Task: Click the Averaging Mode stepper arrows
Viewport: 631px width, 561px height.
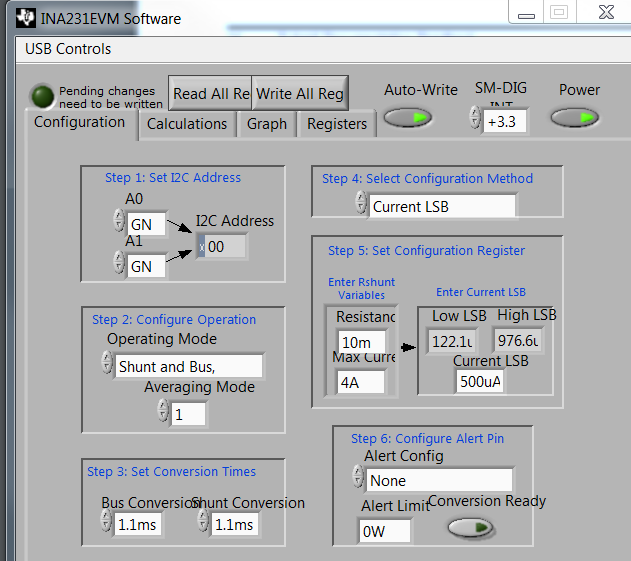Action: (x=163, y=410)
